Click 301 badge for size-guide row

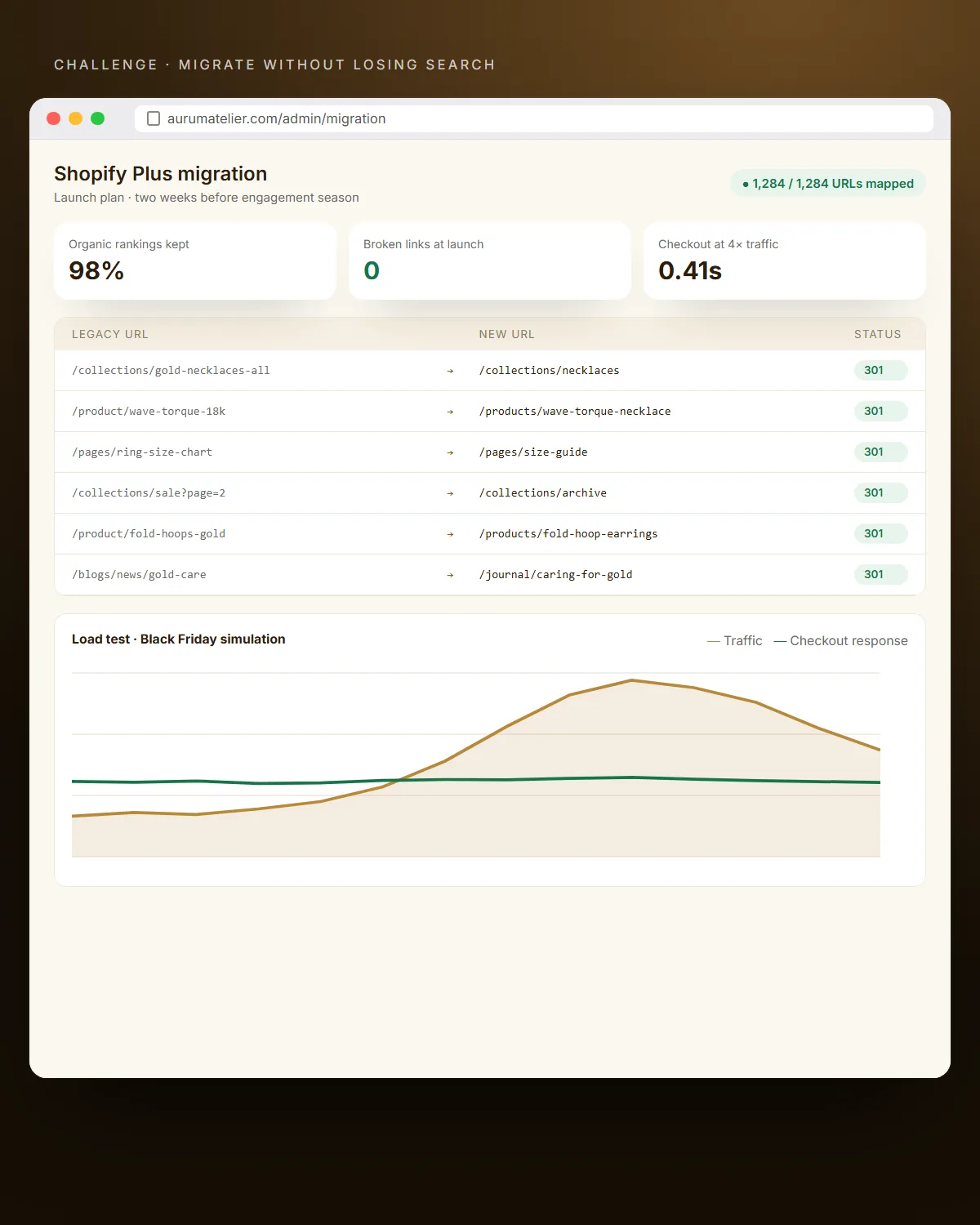[880, 452]
